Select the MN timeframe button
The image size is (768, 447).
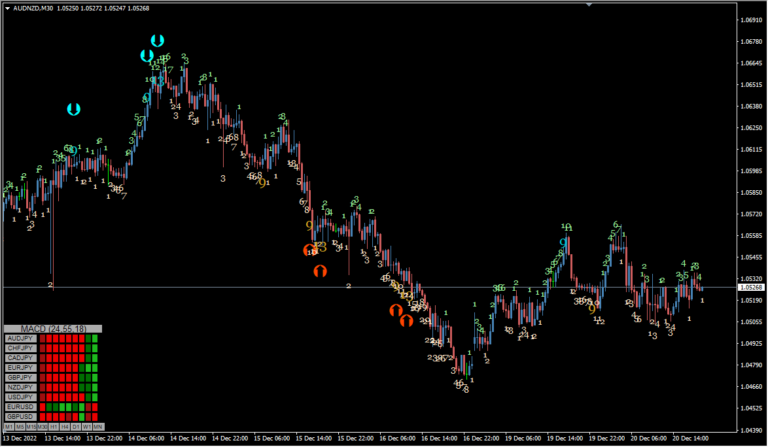pos(98,427)
